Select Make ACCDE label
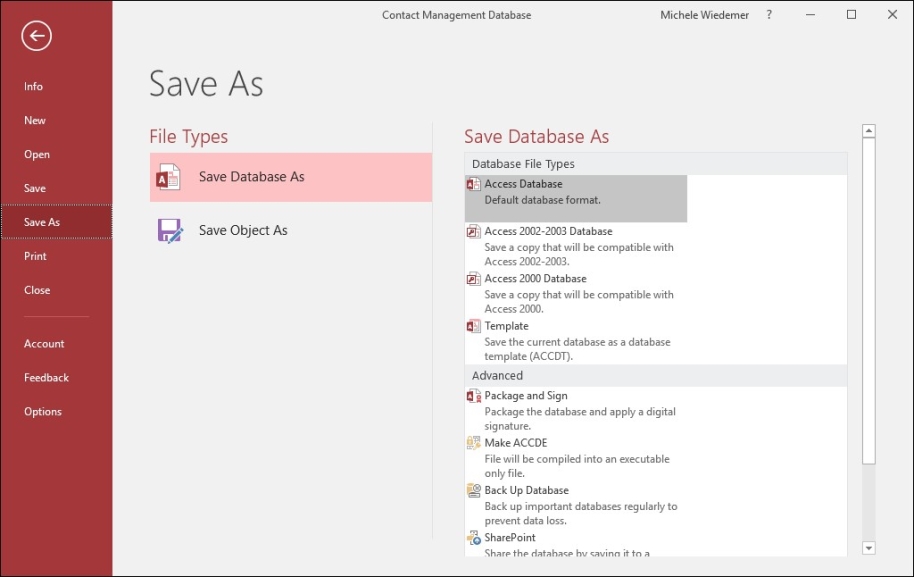914x577 pixels. click(x=515, y=443)
